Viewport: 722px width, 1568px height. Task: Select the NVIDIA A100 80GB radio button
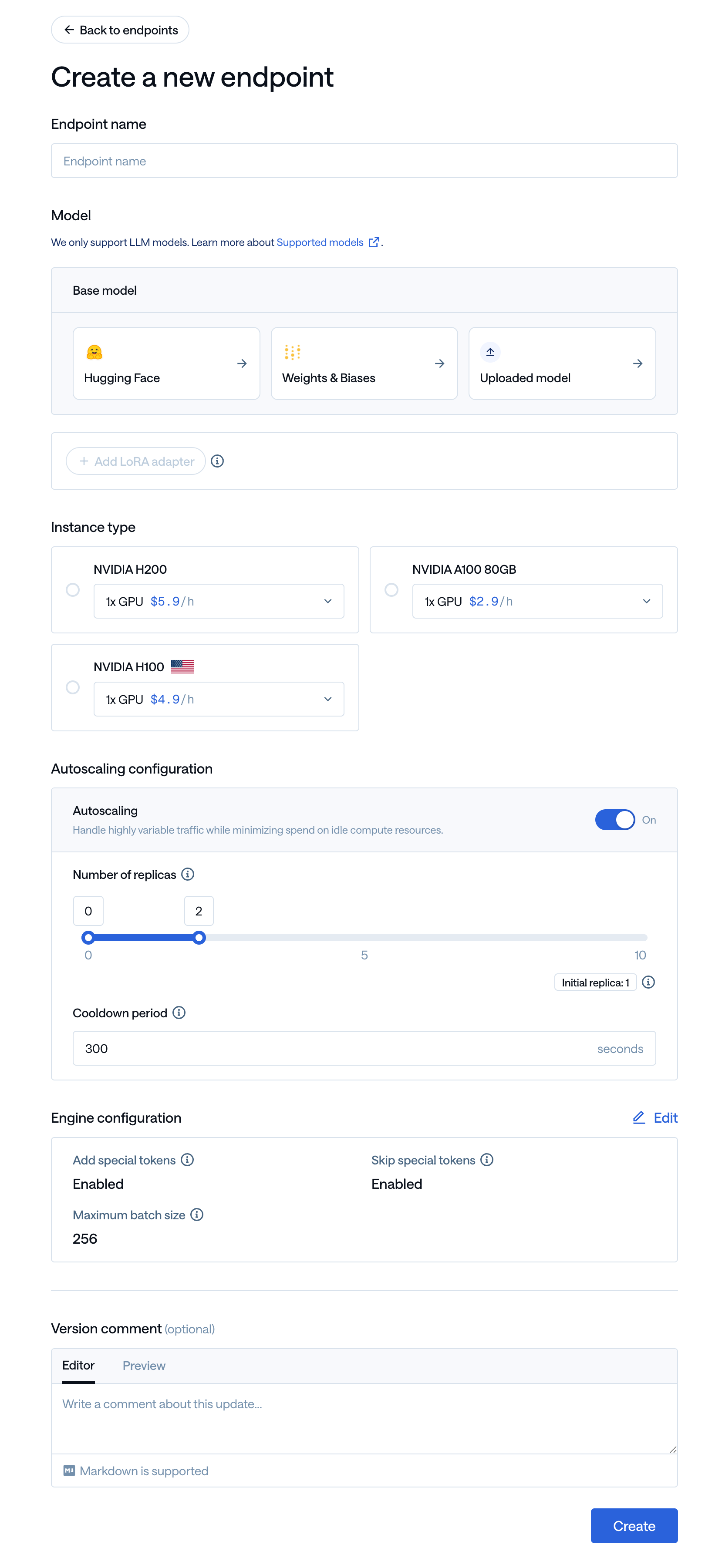click(x=391, y=590)
